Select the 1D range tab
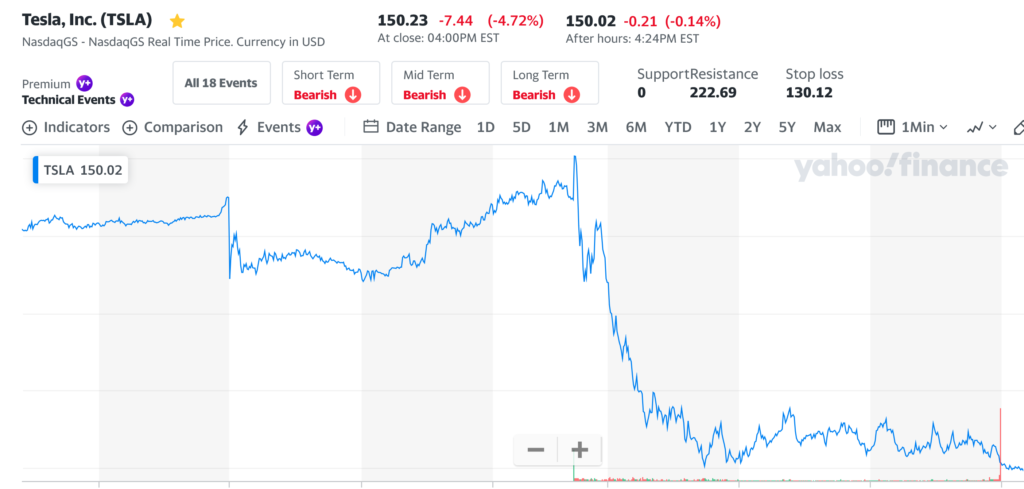 click(x=485, y=127)
